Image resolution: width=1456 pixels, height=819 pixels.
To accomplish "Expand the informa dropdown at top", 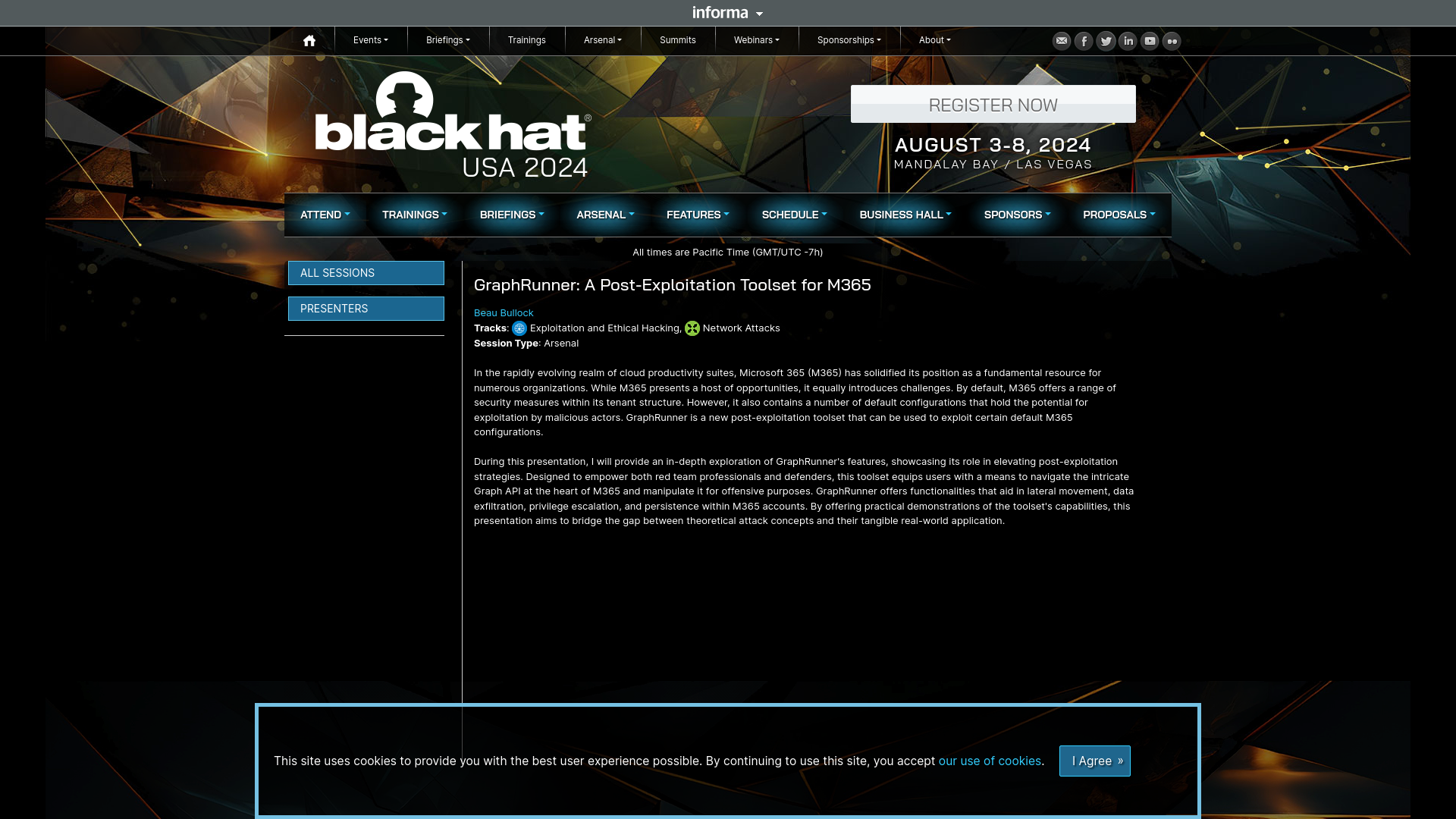I will (728, 13).
